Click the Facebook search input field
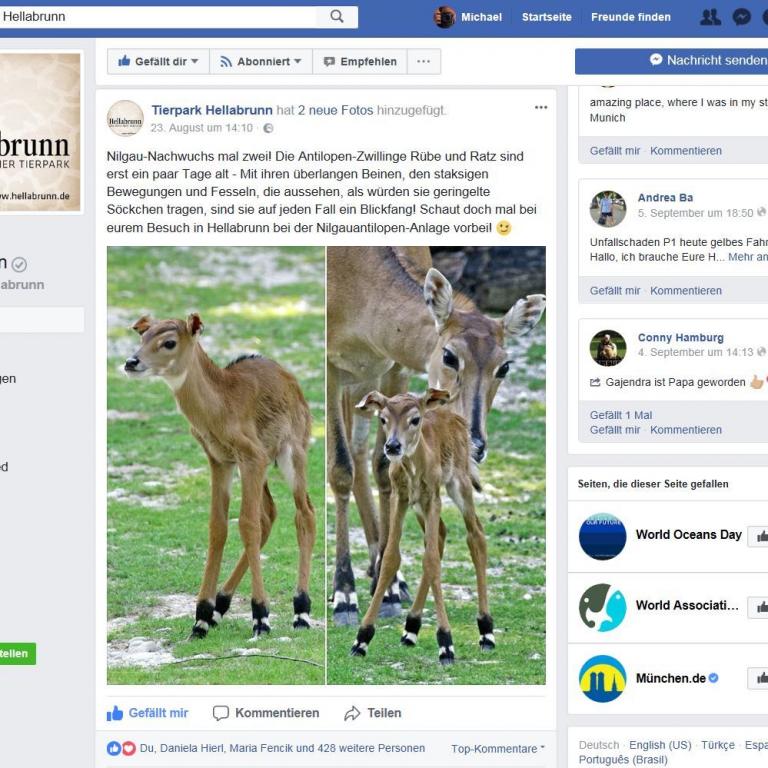The height and width of the screenshot is (768, 768). pos(160,16)
